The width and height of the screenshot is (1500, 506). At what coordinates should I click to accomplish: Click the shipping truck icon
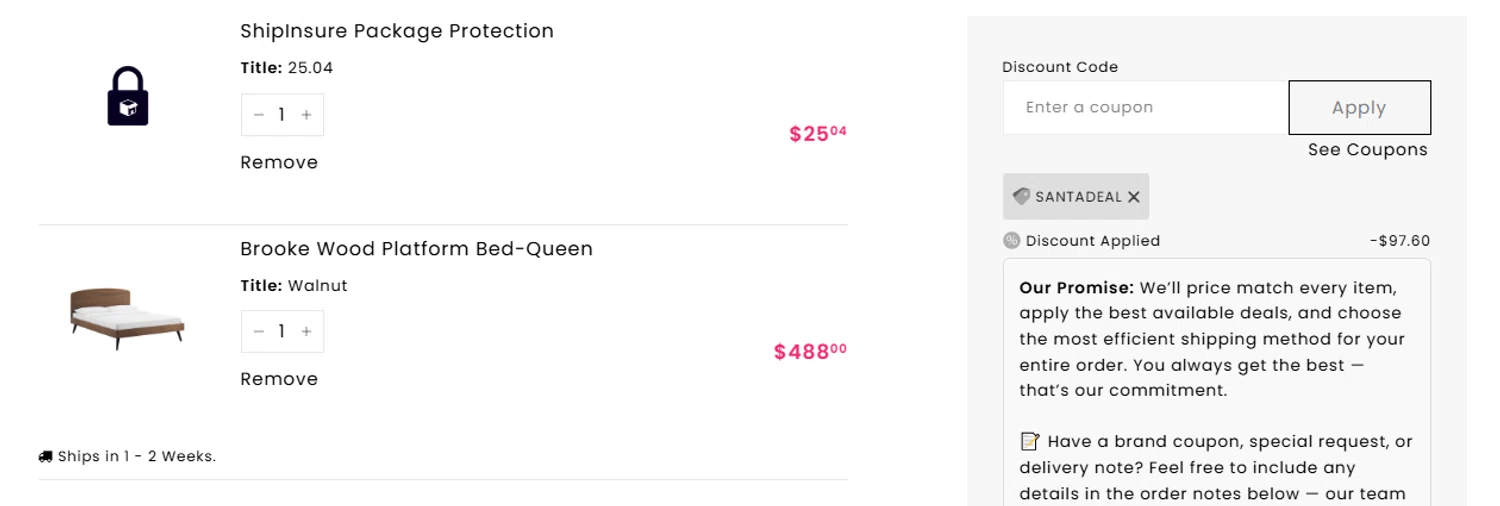pos(45,457)
